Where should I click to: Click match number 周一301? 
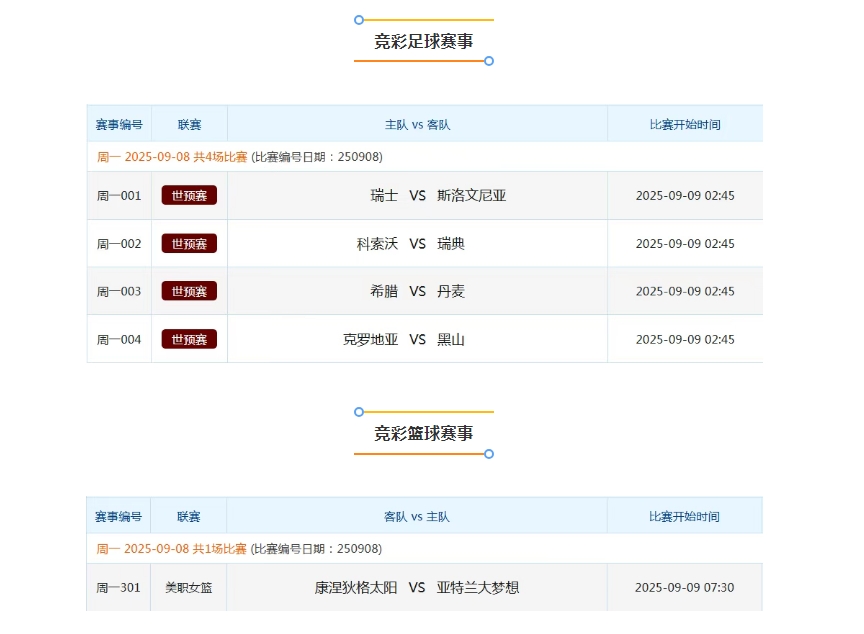(x=119, y=588)
